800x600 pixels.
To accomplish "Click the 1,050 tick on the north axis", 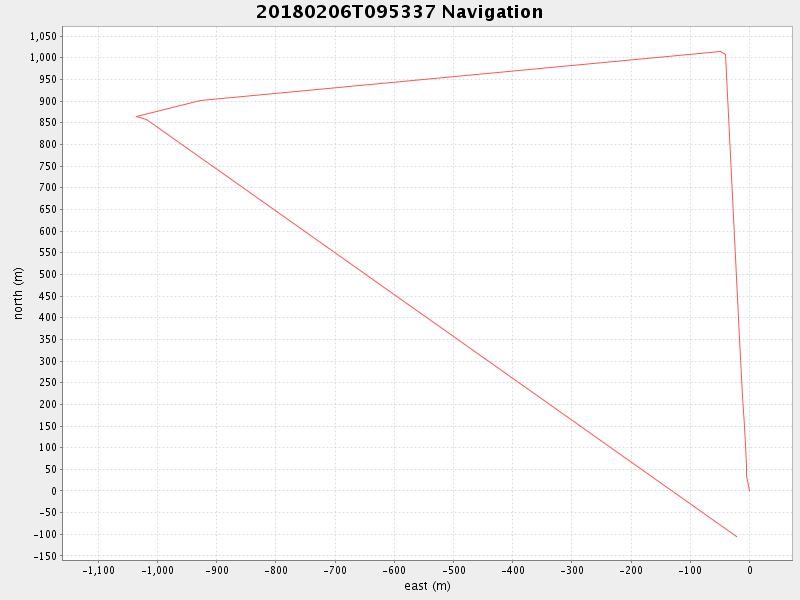I will pyautogui.click(x=44, y=36).
